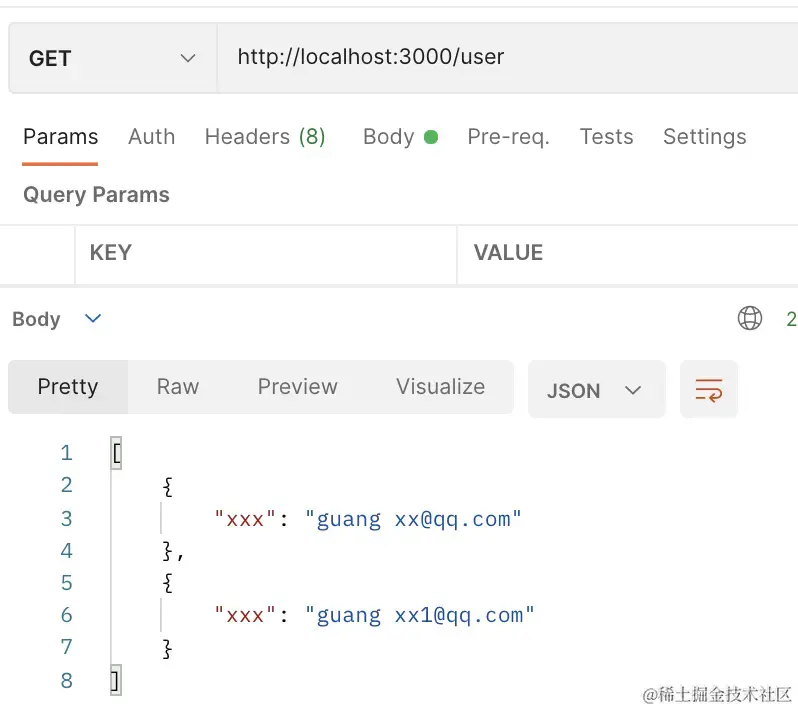
Task: Open the Visualize response view
Action: [x=440, y=387]
